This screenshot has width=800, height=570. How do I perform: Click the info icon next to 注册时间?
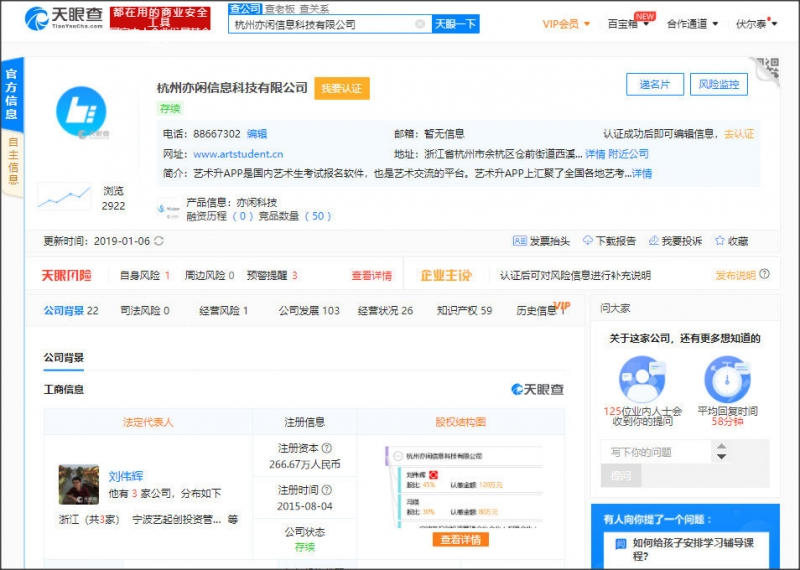click(327, 490)
